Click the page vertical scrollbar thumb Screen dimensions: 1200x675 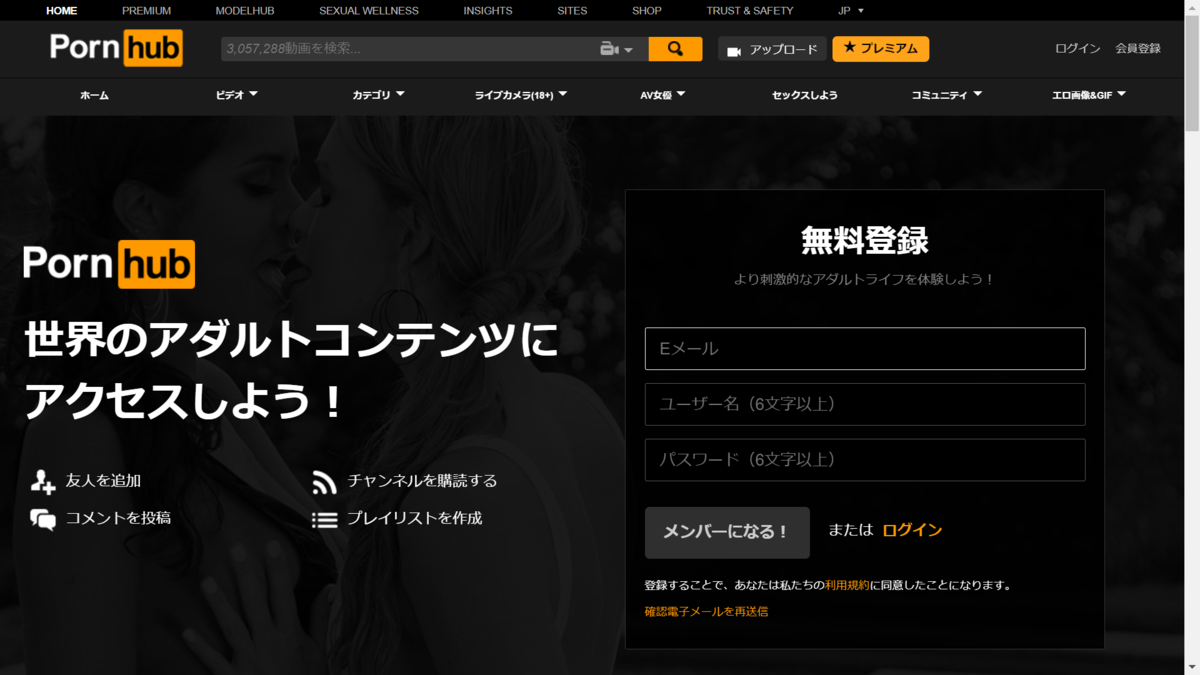(1192, 73)
